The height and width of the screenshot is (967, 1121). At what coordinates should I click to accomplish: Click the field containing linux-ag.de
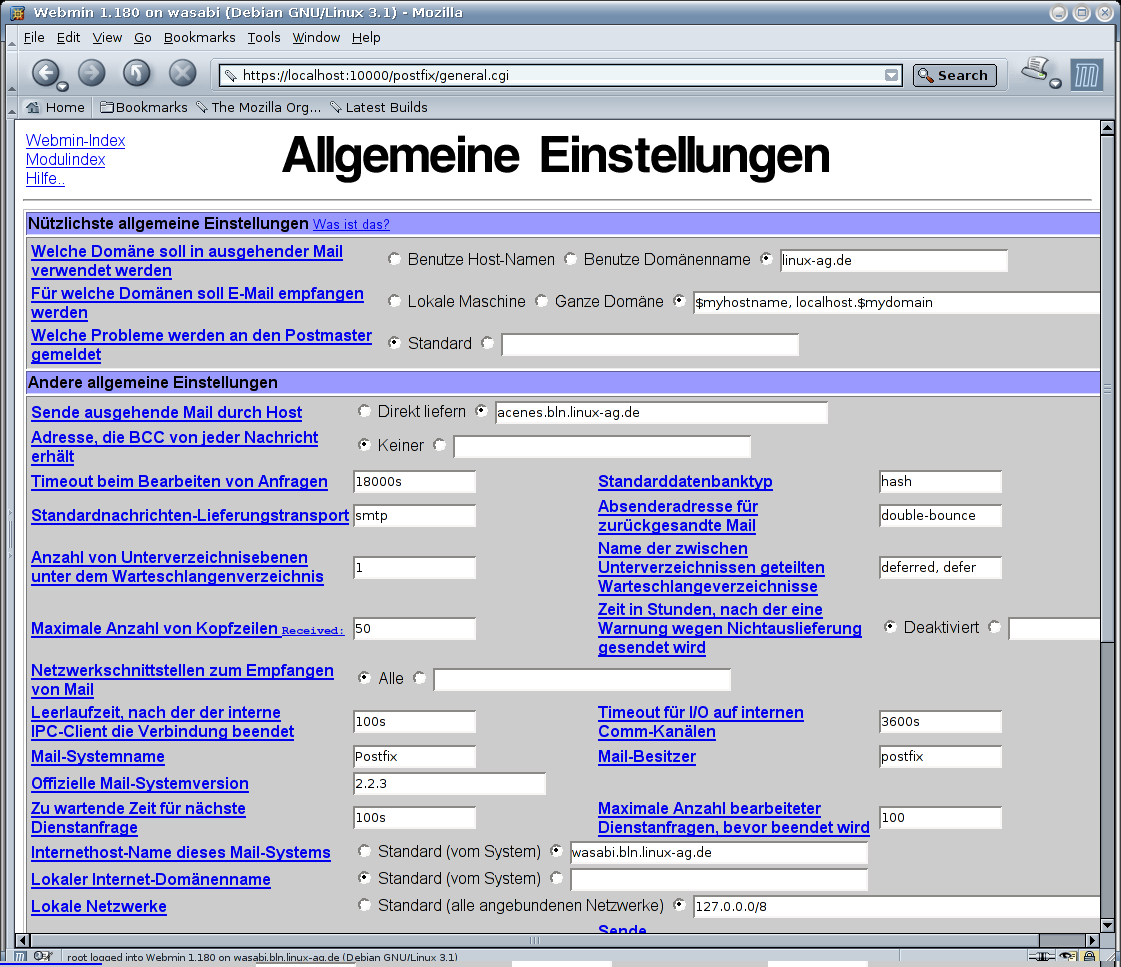[x=894, y=260]
